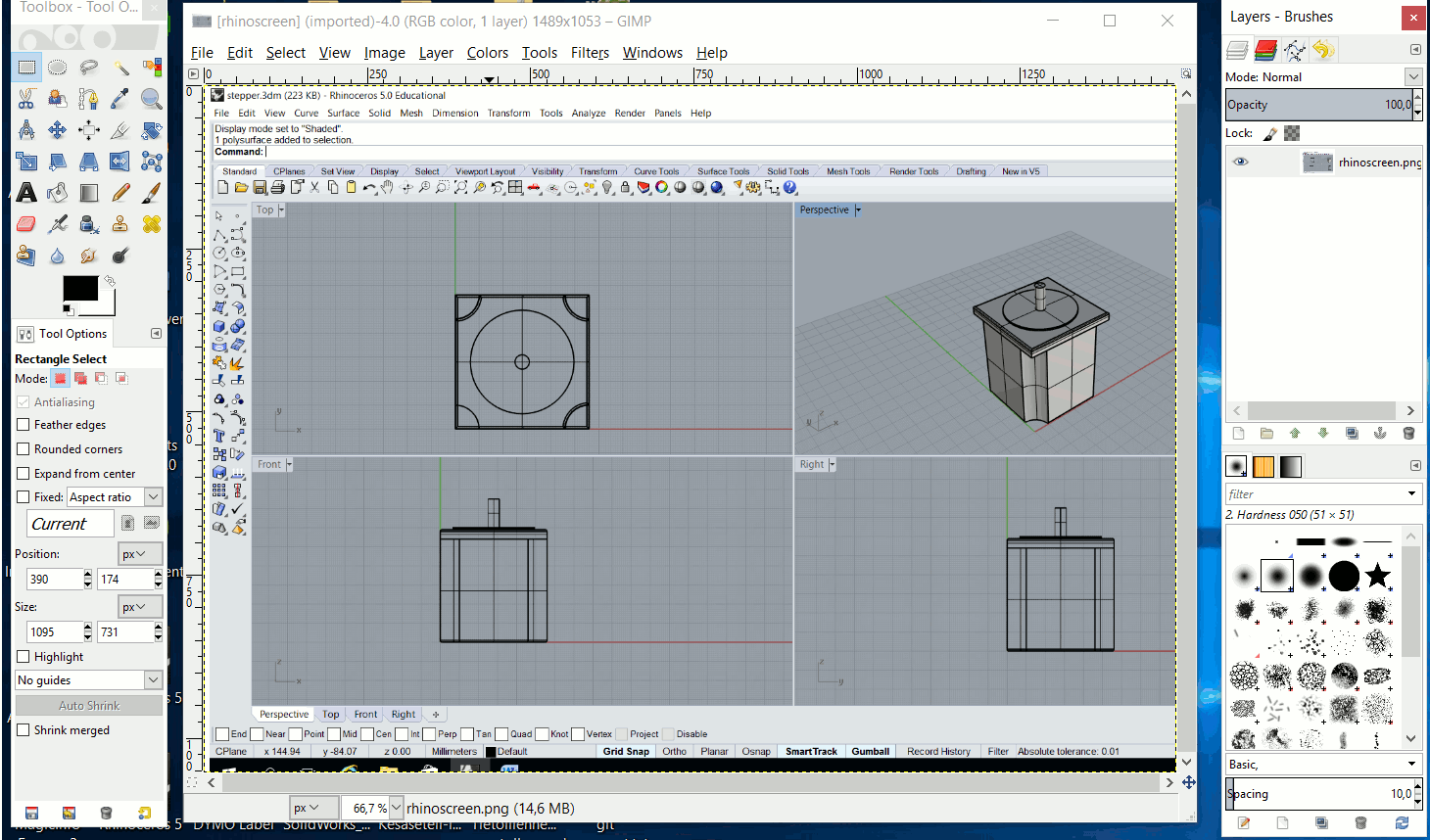Viewport: 1430px width, 840px height.
Task: Delete layer using the trash icon
Action: pyautogui.click(x=1408, y=434)
